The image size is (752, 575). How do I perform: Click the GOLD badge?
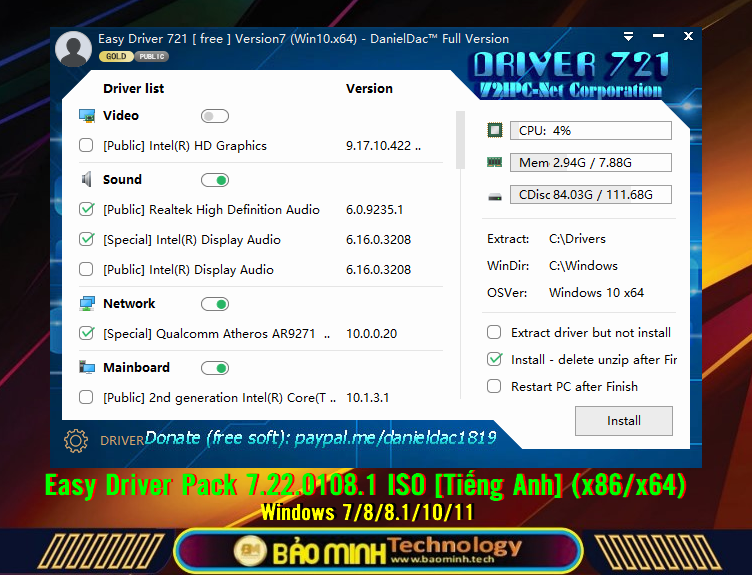(x=116, y=57)
